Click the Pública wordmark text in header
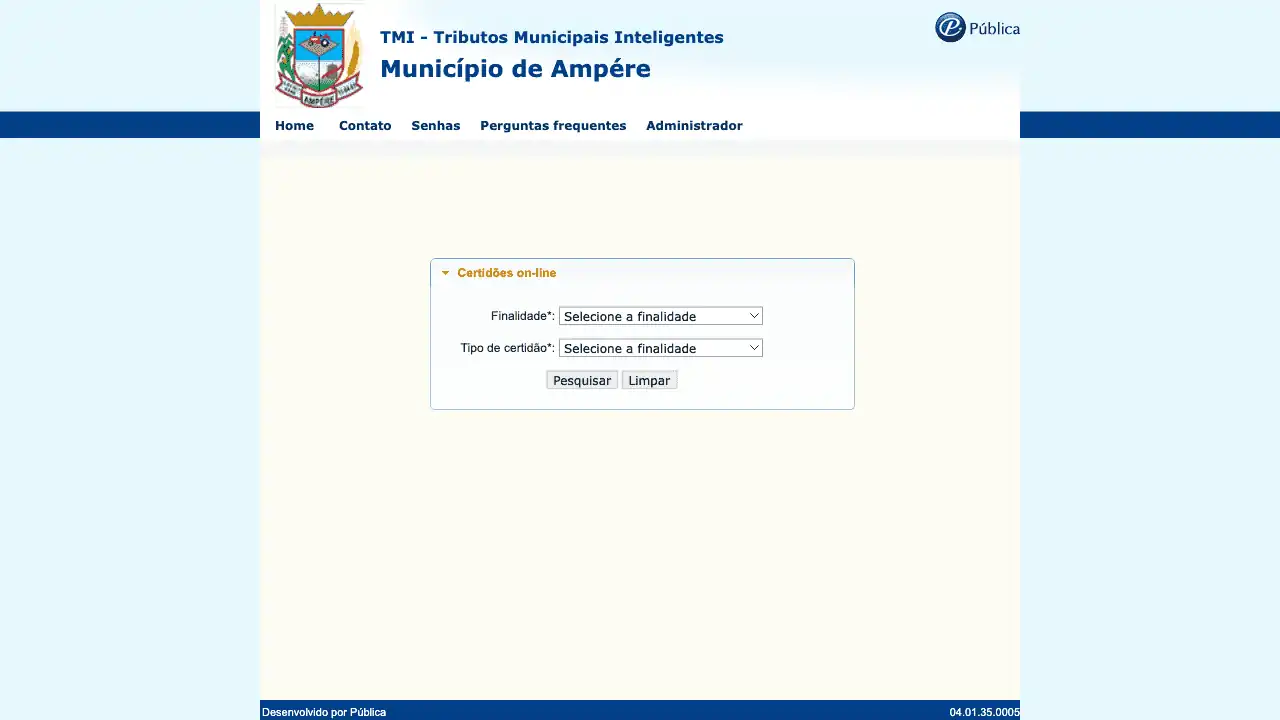The height and width of the screenshot is (720, 1280). point(994,29)
